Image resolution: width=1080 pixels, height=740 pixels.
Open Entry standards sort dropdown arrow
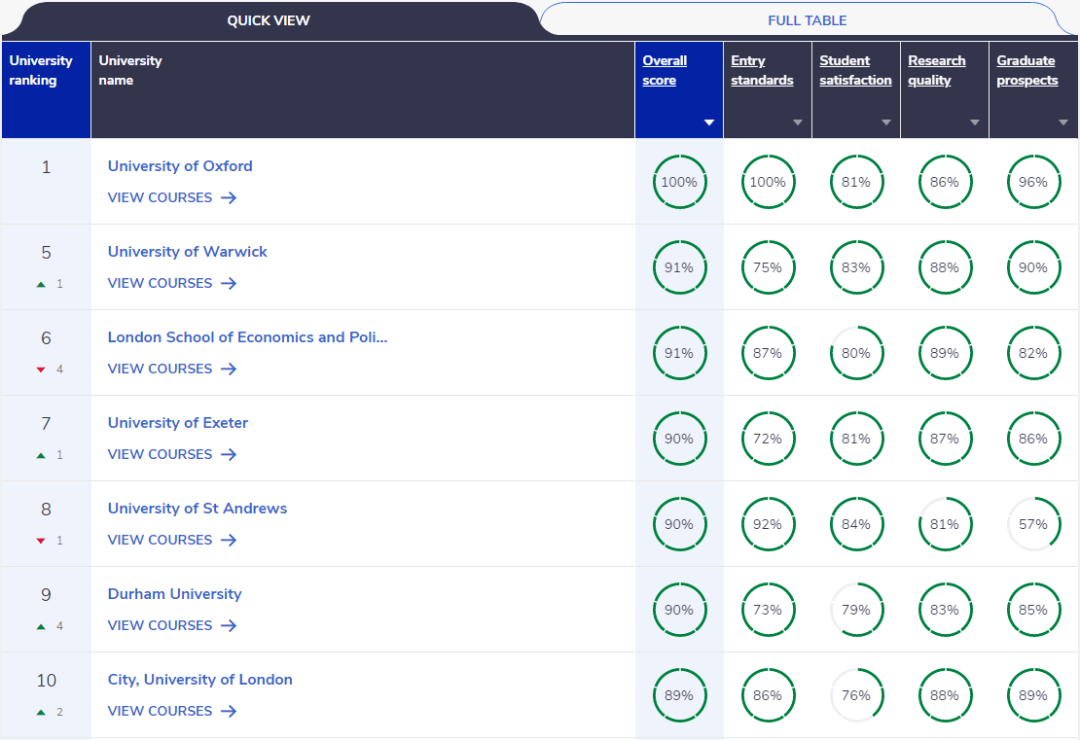pos(797,123)
